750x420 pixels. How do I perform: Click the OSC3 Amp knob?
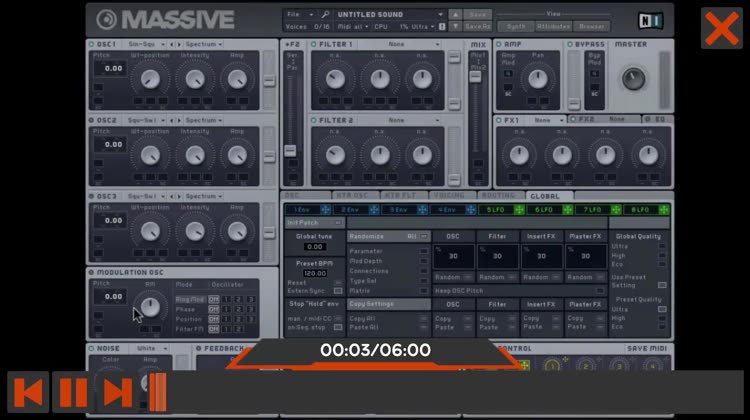coord(237,232)
